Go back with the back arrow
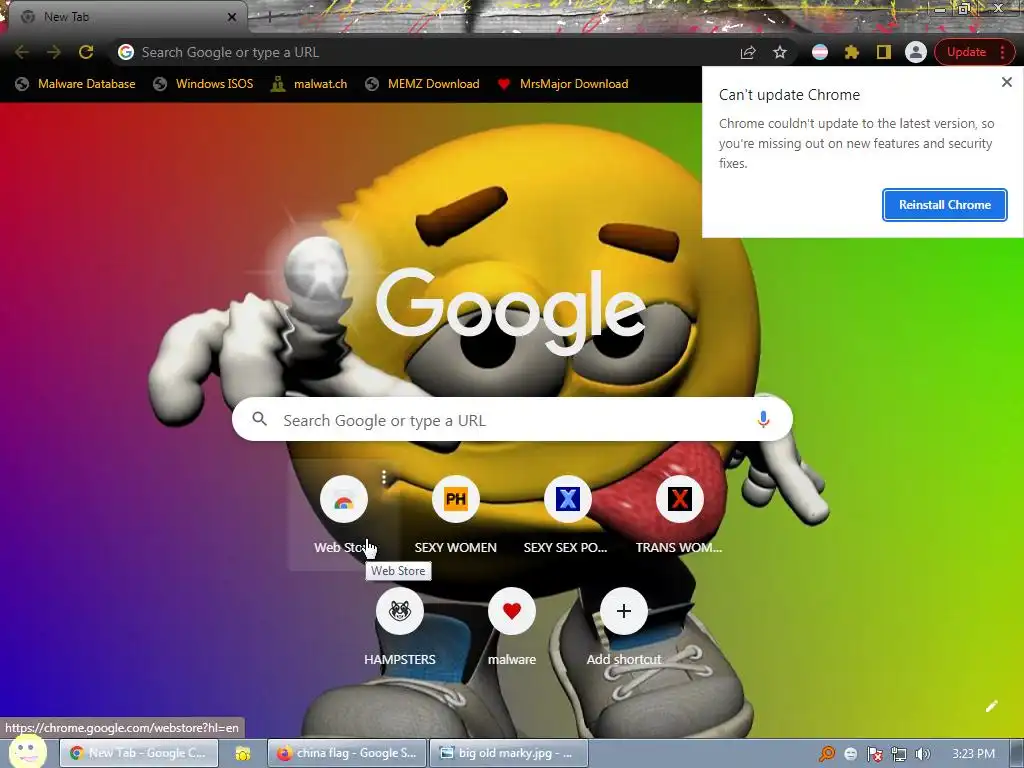This screenshot has width=1024, height=768. (22, 52)
